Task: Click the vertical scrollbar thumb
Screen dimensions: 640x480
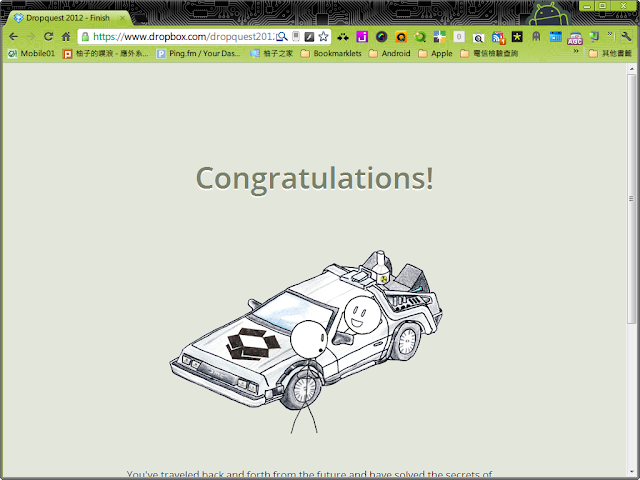Action: tap(631, 199)
